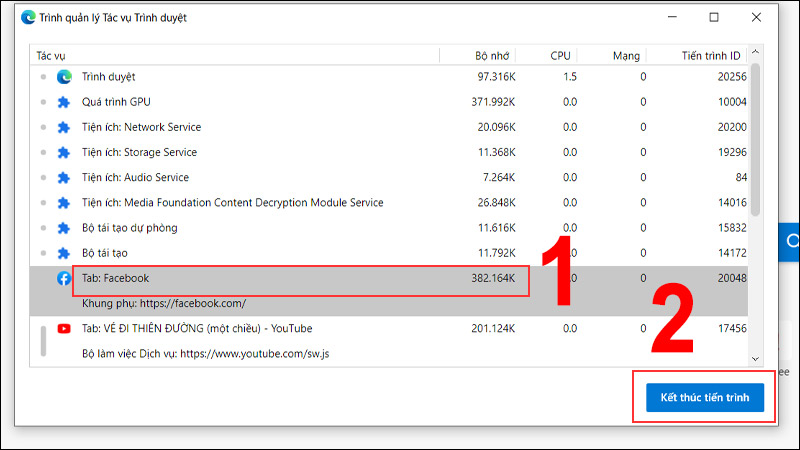Screen dimensions: 800x450
Task: Sort by the Tác vụ column header
Action: coord(51,55)
